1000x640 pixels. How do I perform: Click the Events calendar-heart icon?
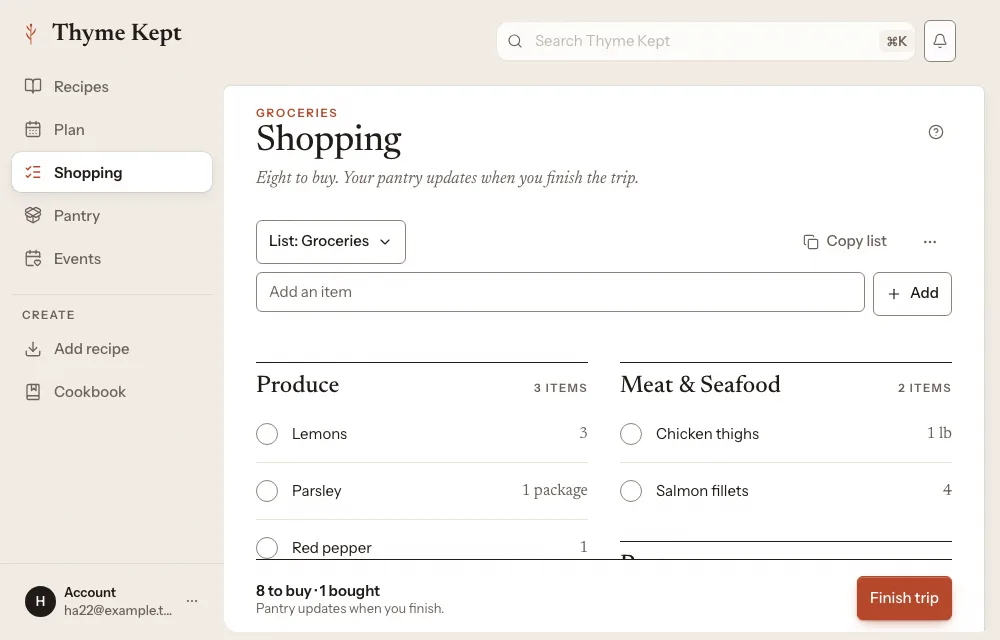33,258
